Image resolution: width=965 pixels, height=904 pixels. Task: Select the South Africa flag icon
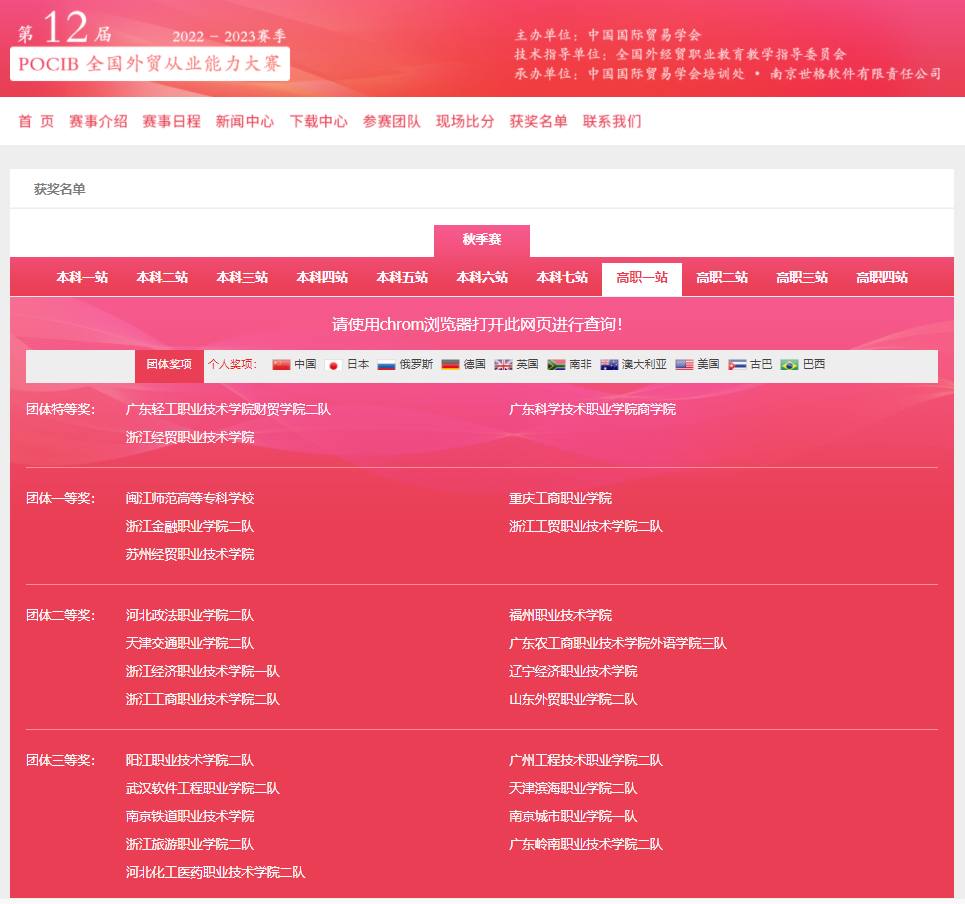pyautogui.click(x=557, y=365)
